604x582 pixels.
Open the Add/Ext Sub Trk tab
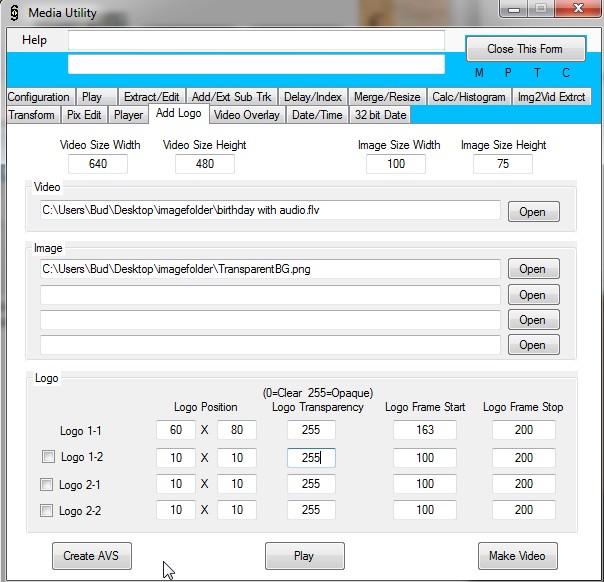(232, 97)
